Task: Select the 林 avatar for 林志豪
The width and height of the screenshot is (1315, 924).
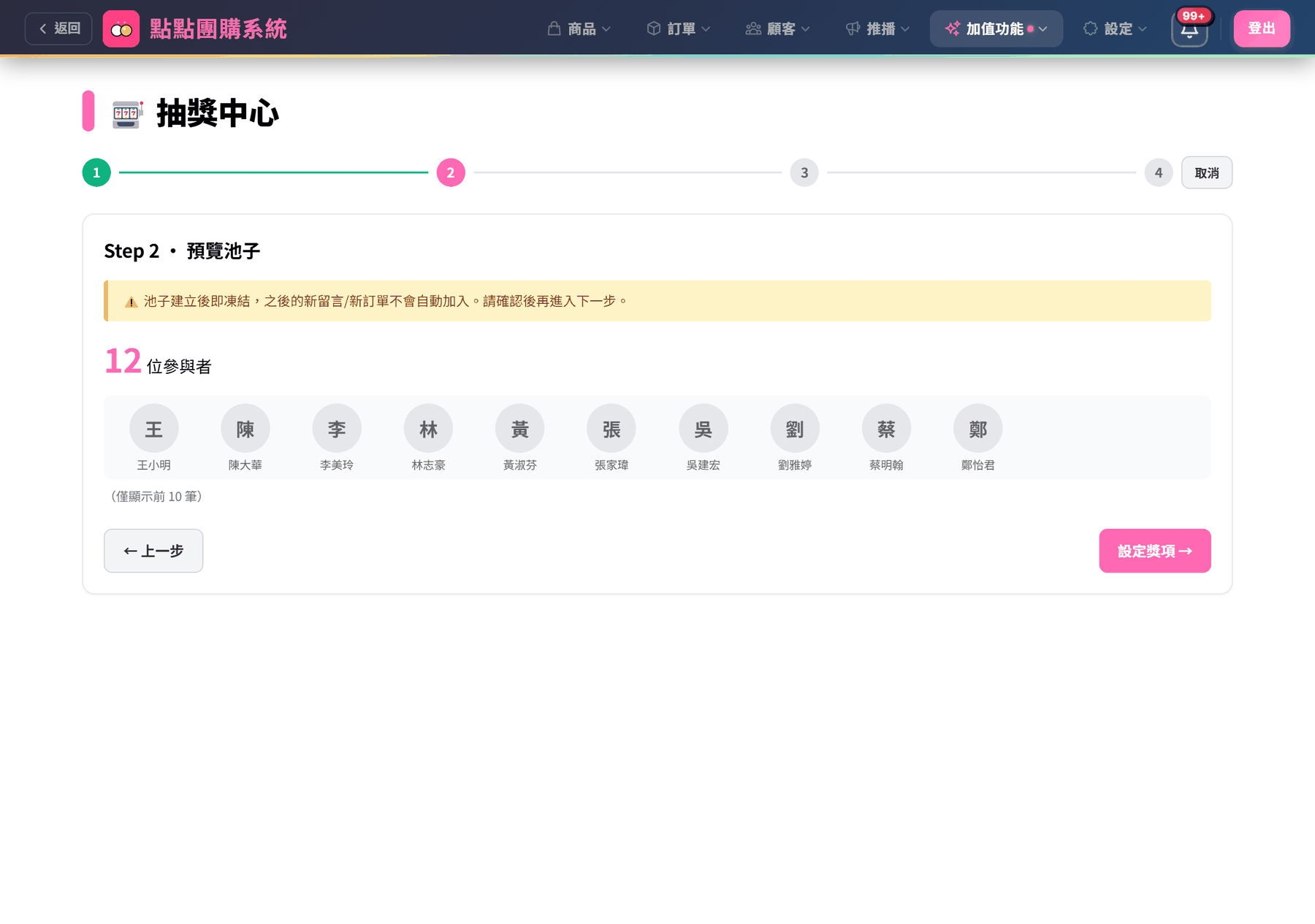Action: coord(429,429)
